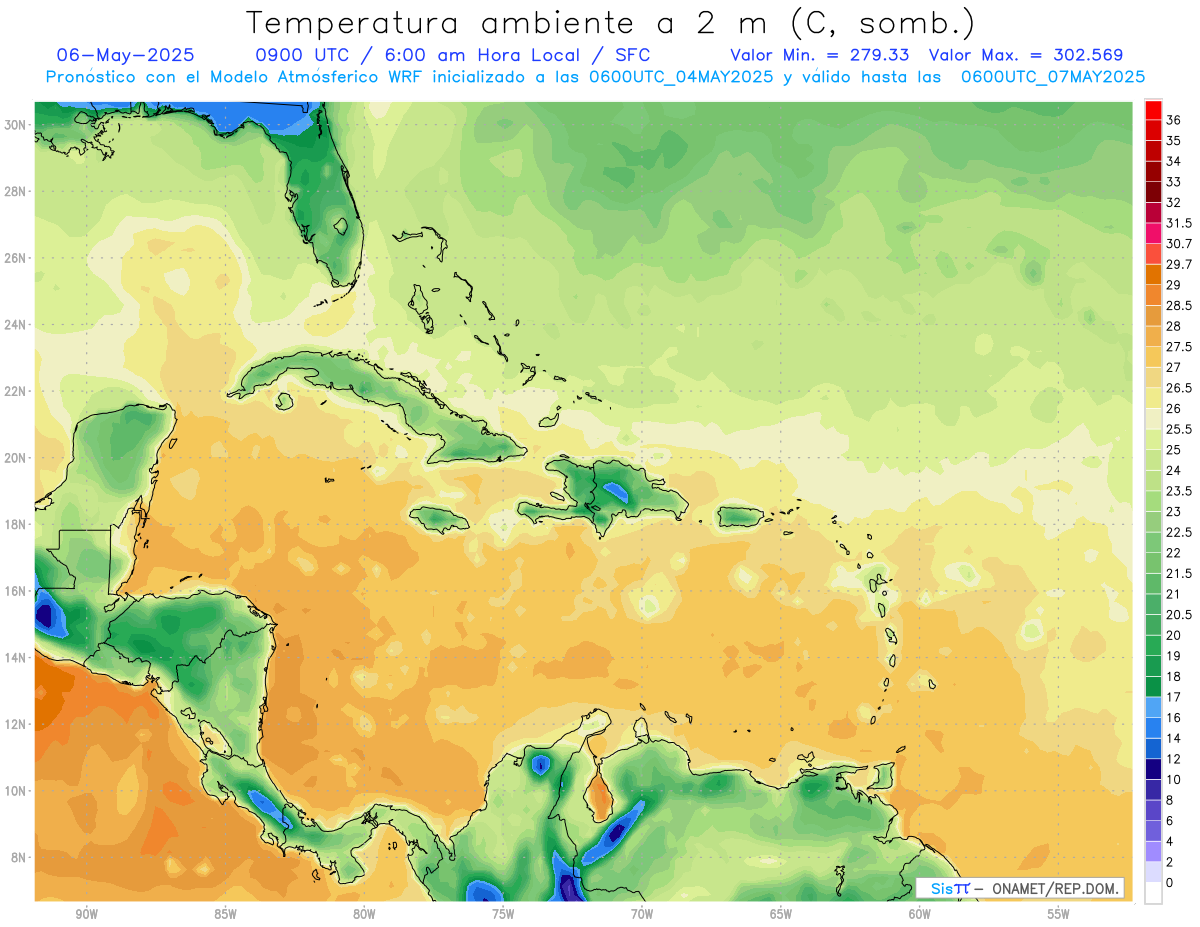Select the date text '06-May-2025'
The height and width of the screenshot is (927, 1200).
coord(126,55)
